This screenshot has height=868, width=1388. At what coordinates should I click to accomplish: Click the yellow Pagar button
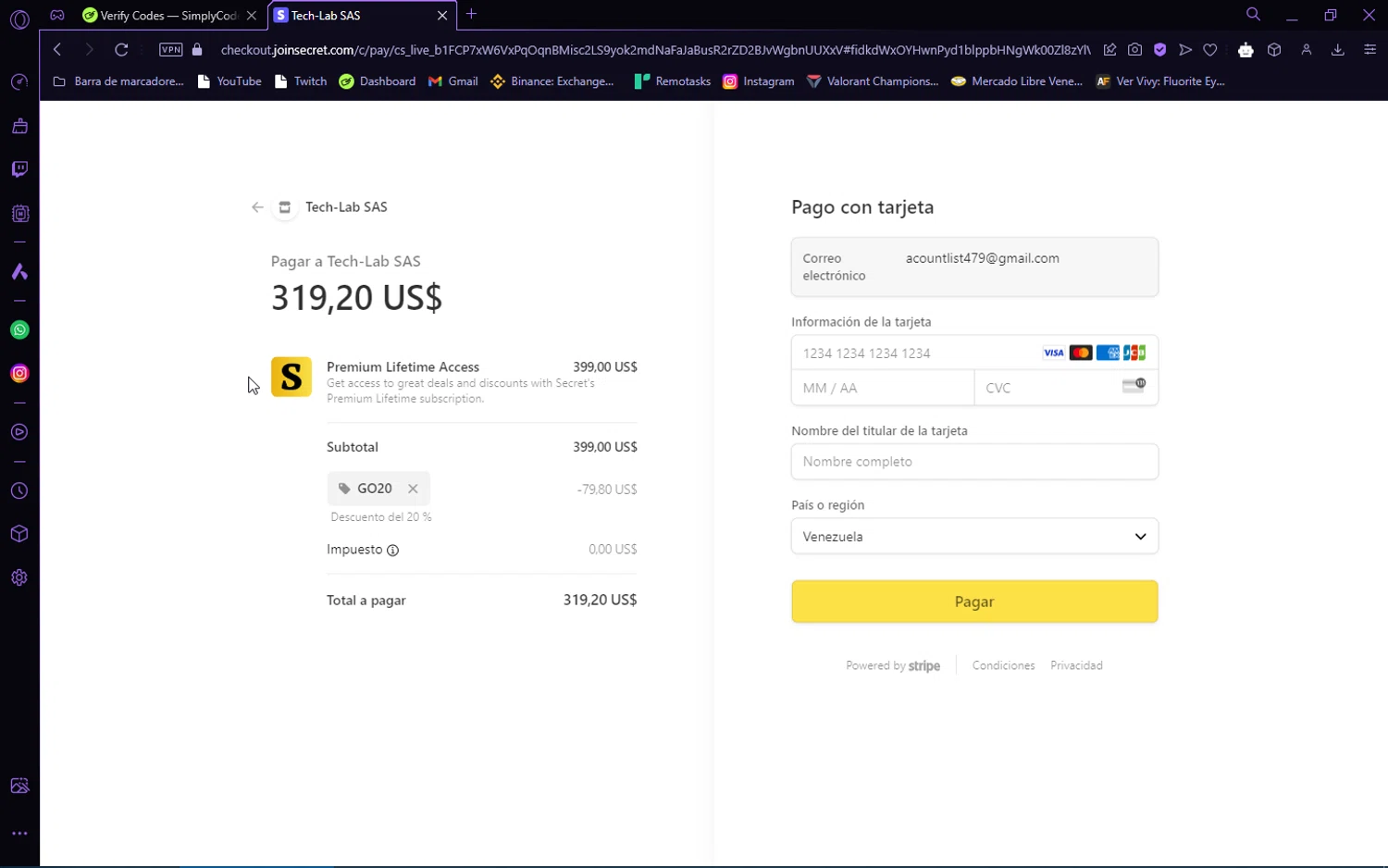[x=973, y=601]
